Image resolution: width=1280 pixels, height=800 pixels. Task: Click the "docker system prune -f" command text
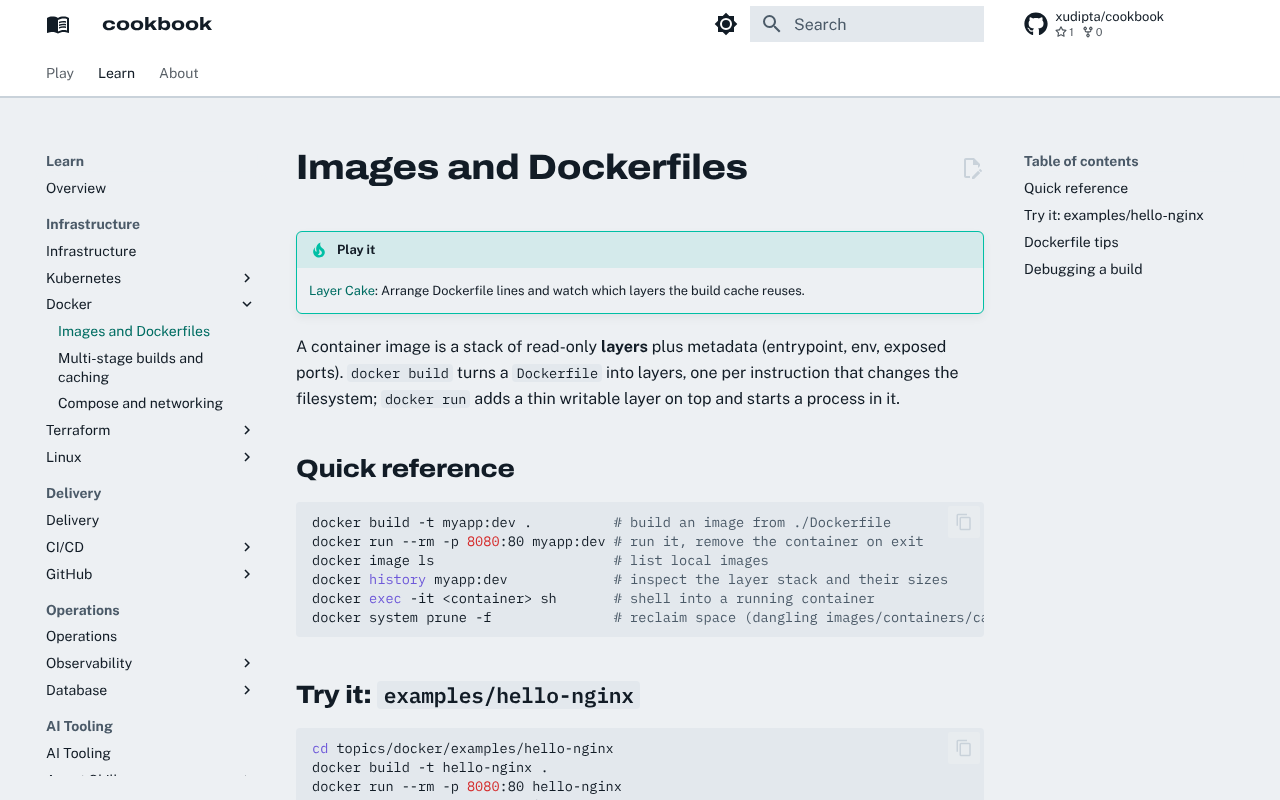coord(402,618)
